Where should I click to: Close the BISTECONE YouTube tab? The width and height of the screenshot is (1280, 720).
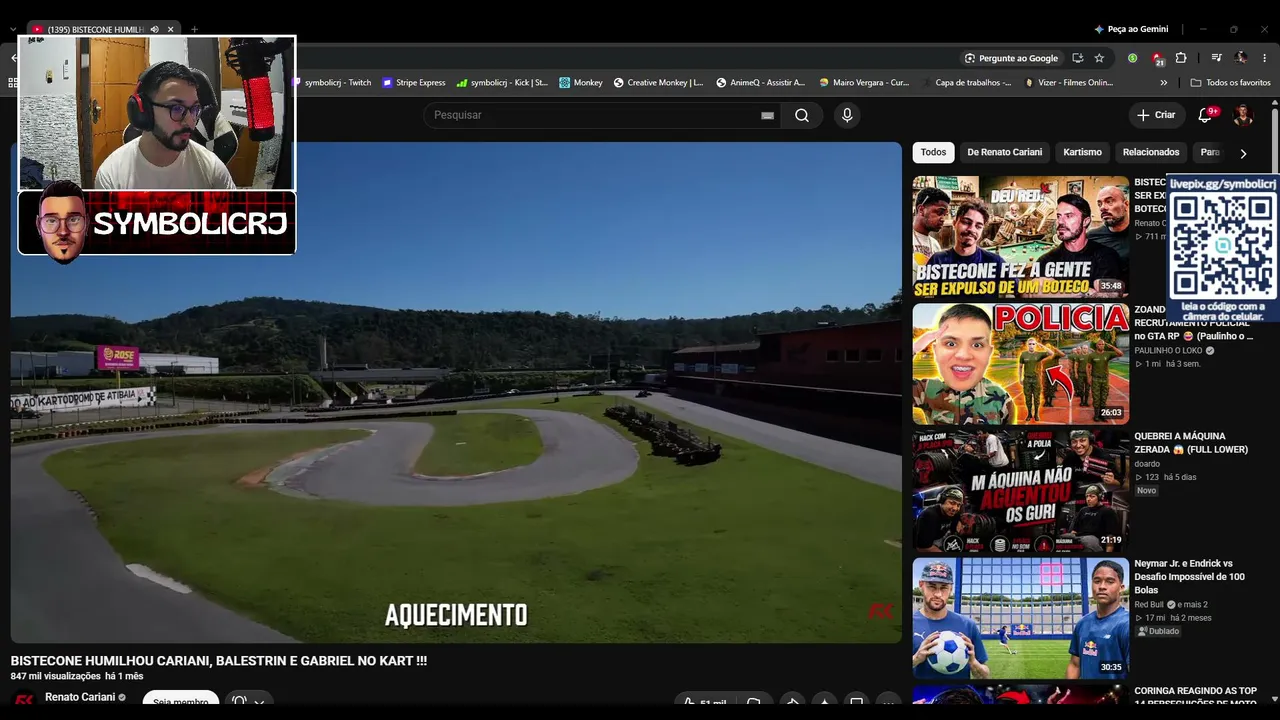point(171,29)
